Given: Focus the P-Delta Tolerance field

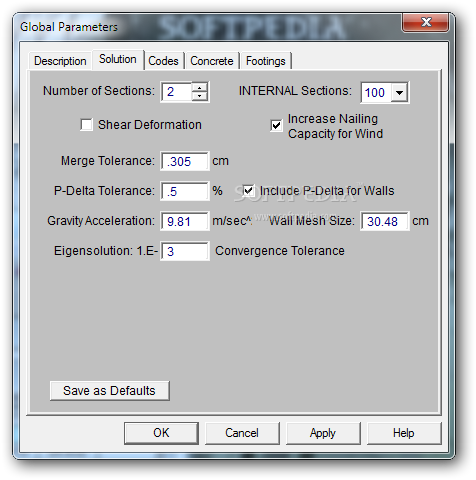Looking at the screenshot, I should pos(185,191).
